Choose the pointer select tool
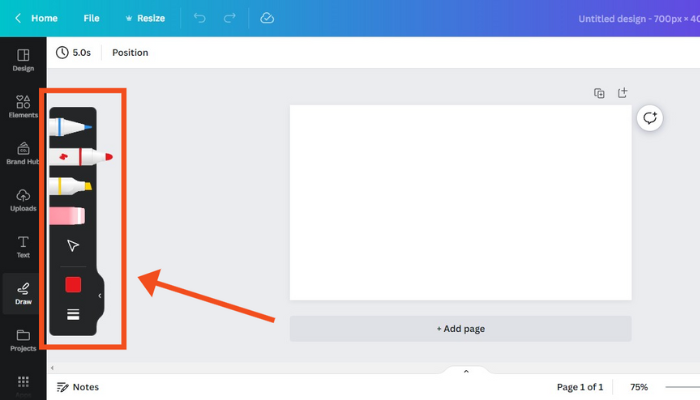The width and height of the screenshot is (700, 400). point(73,246)
